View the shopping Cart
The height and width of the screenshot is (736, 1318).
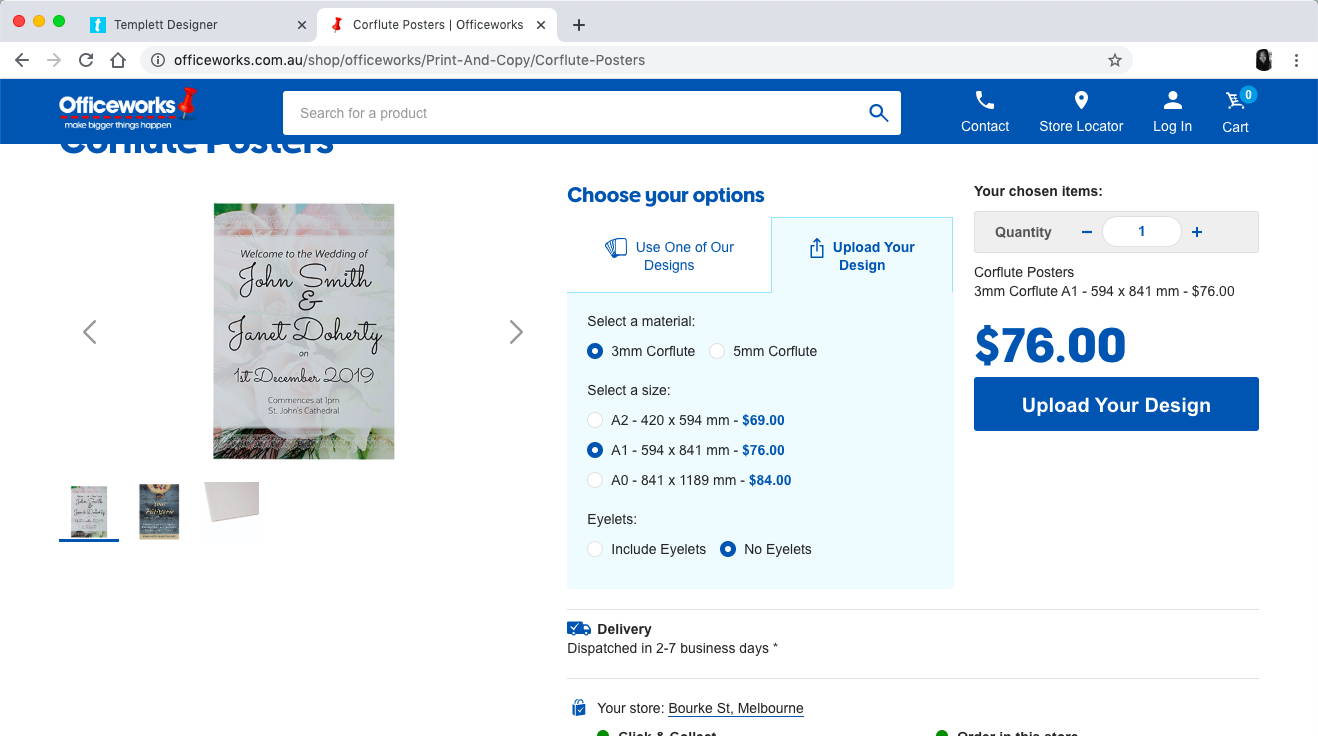1236,112
